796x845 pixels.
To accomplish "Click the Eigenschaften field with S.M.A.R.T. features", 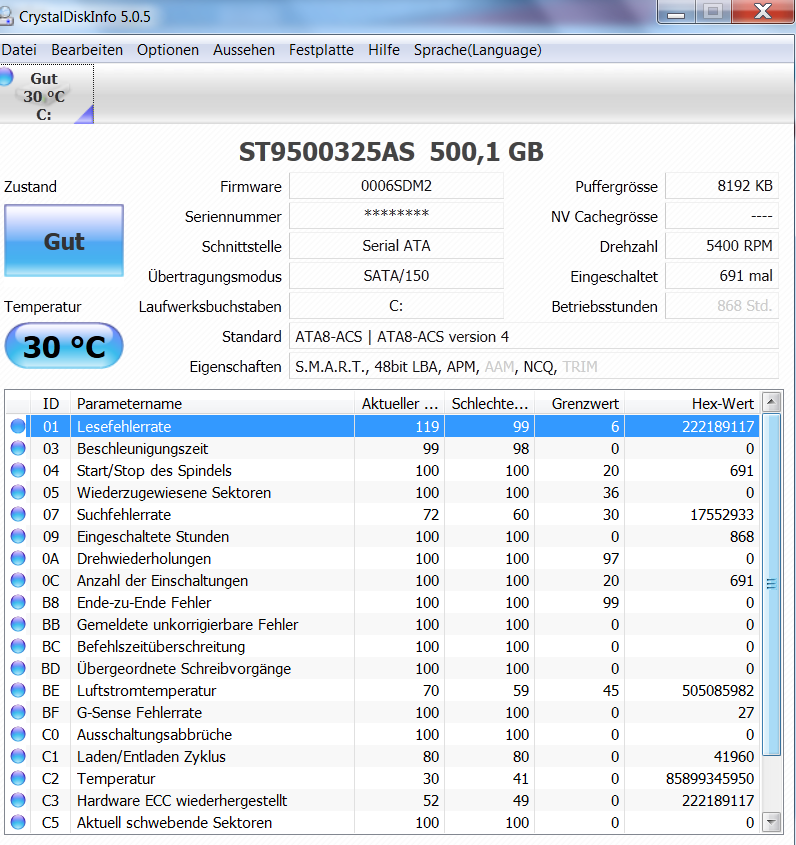I will coord(534,366).
